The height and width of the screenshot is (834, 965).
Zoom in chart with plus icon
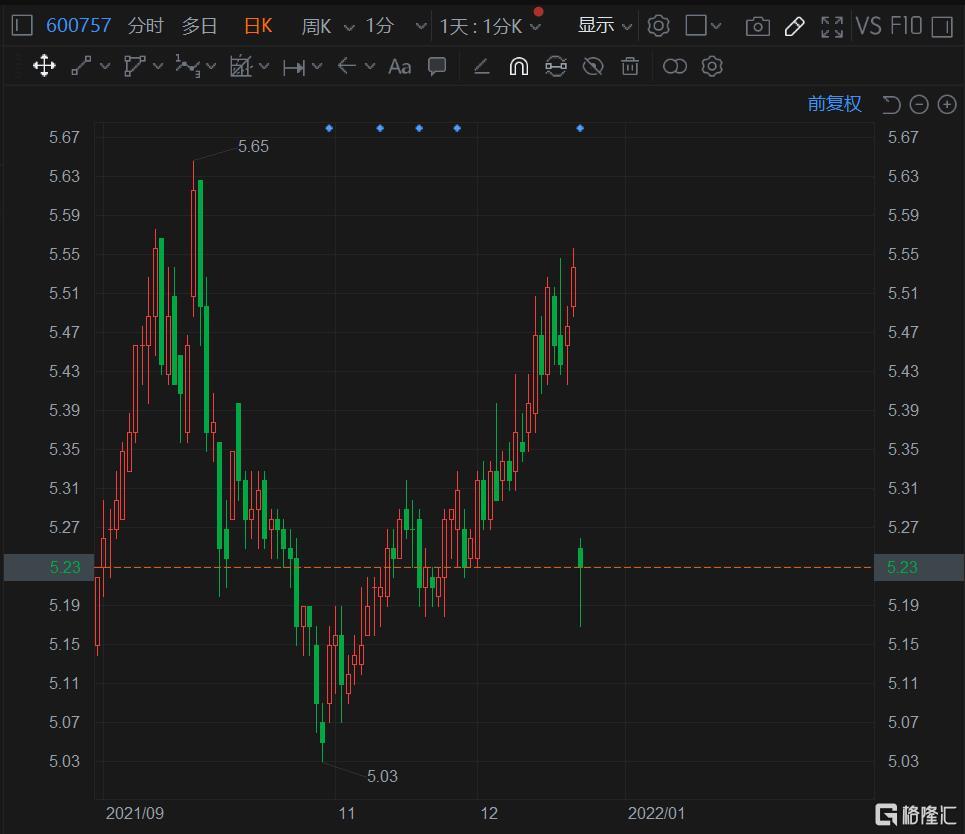click(x=947, y=105)
